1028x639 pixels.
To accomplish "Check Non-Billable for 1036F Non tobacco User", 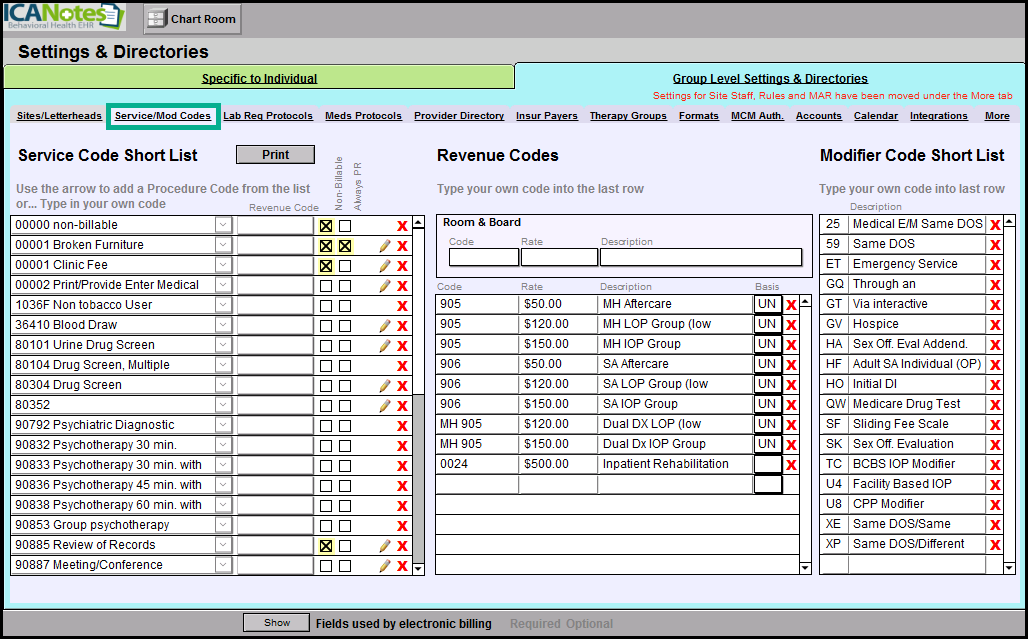I will point(326,306).
